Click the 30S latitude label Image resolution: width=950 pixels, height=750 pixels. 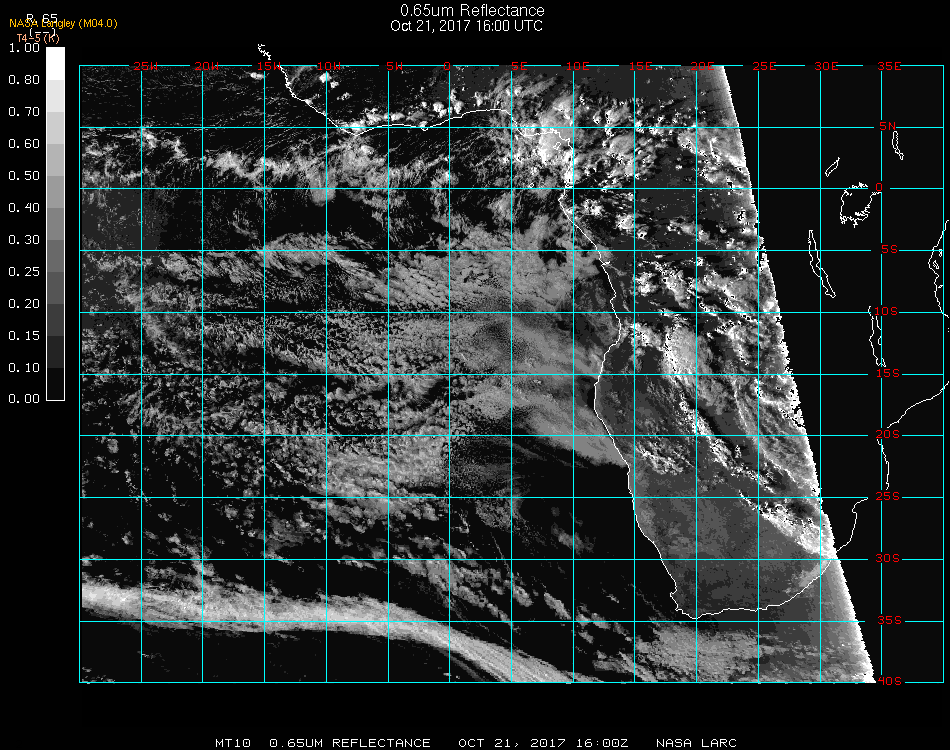[888, 559]
